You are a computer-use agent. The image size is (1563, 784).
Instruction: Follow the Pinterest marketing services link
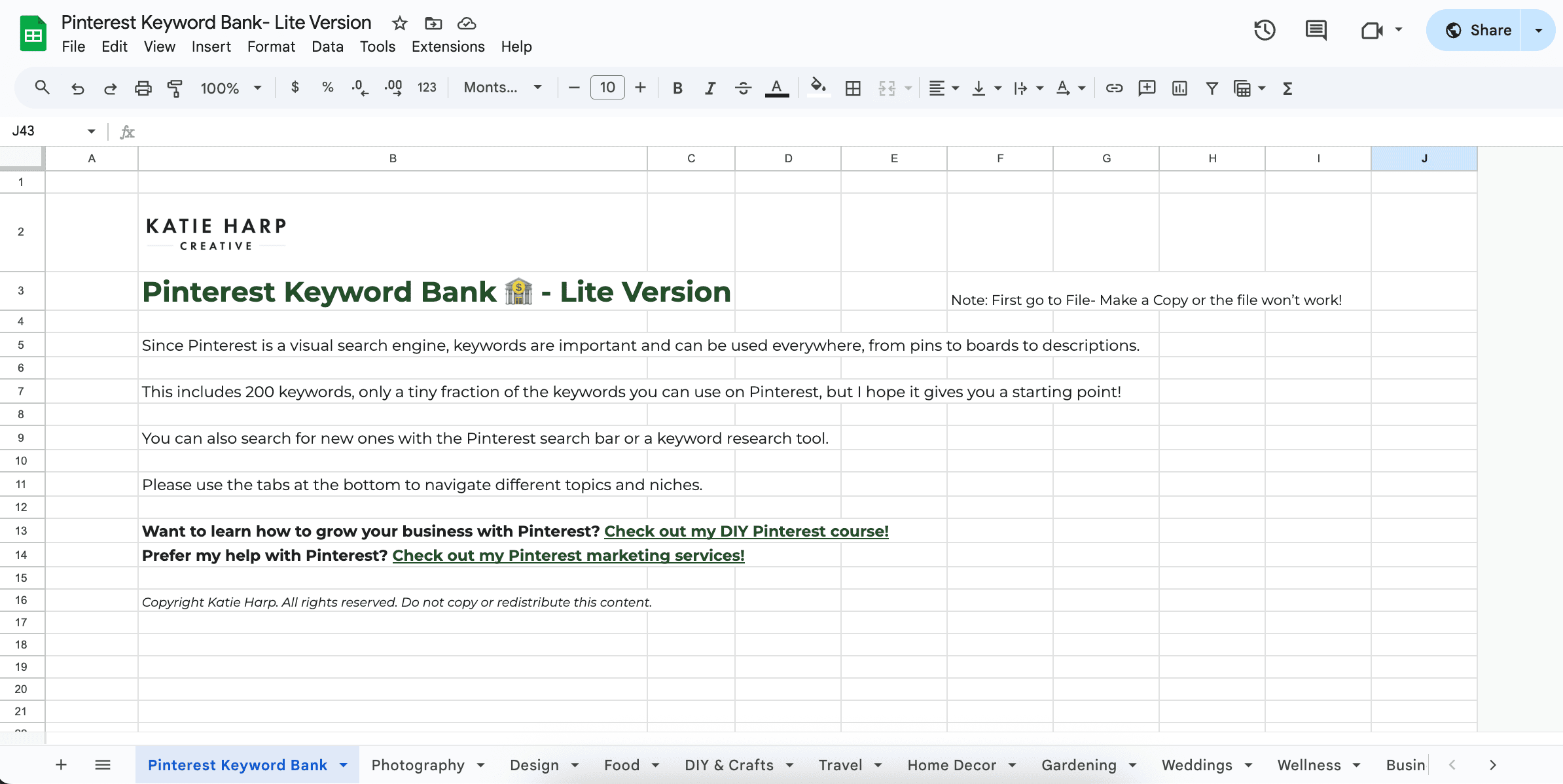[x=568, y=555]
